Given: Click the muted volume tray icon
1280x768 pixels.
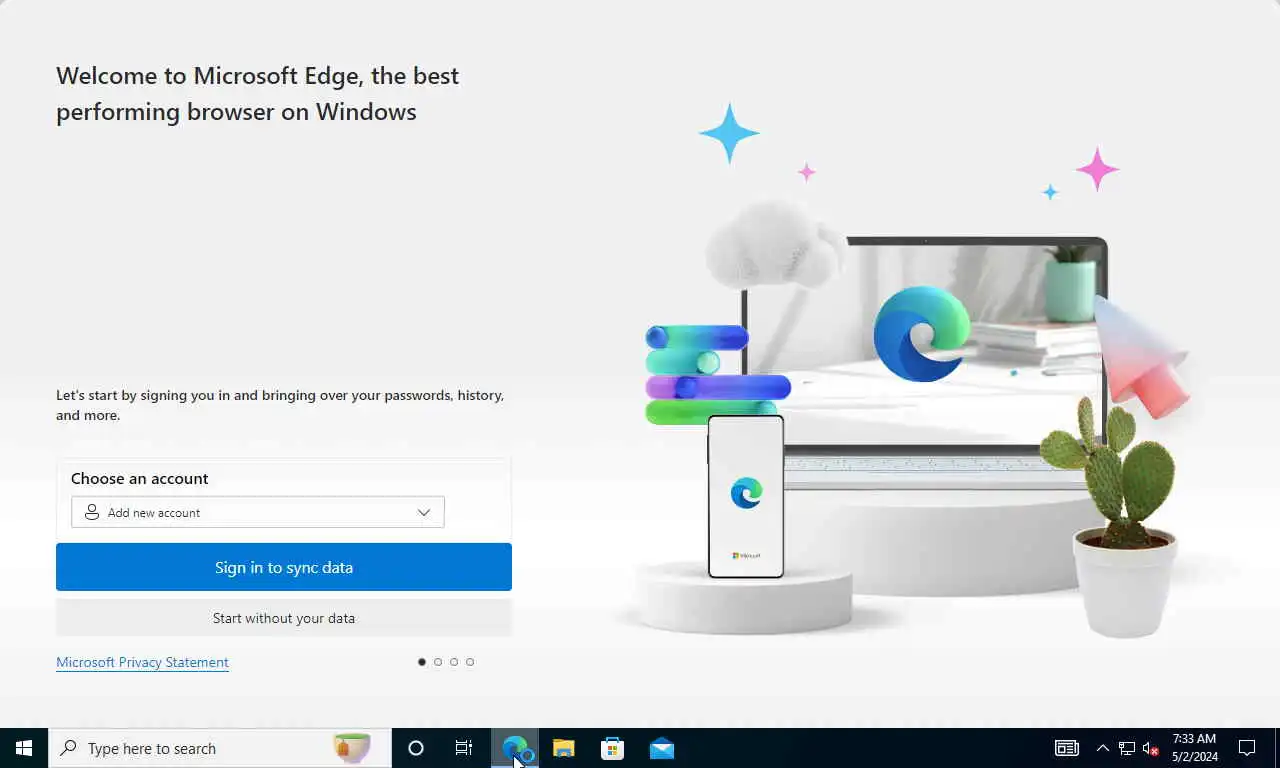Looking at the screenshot, I should tap(1150, 748).
